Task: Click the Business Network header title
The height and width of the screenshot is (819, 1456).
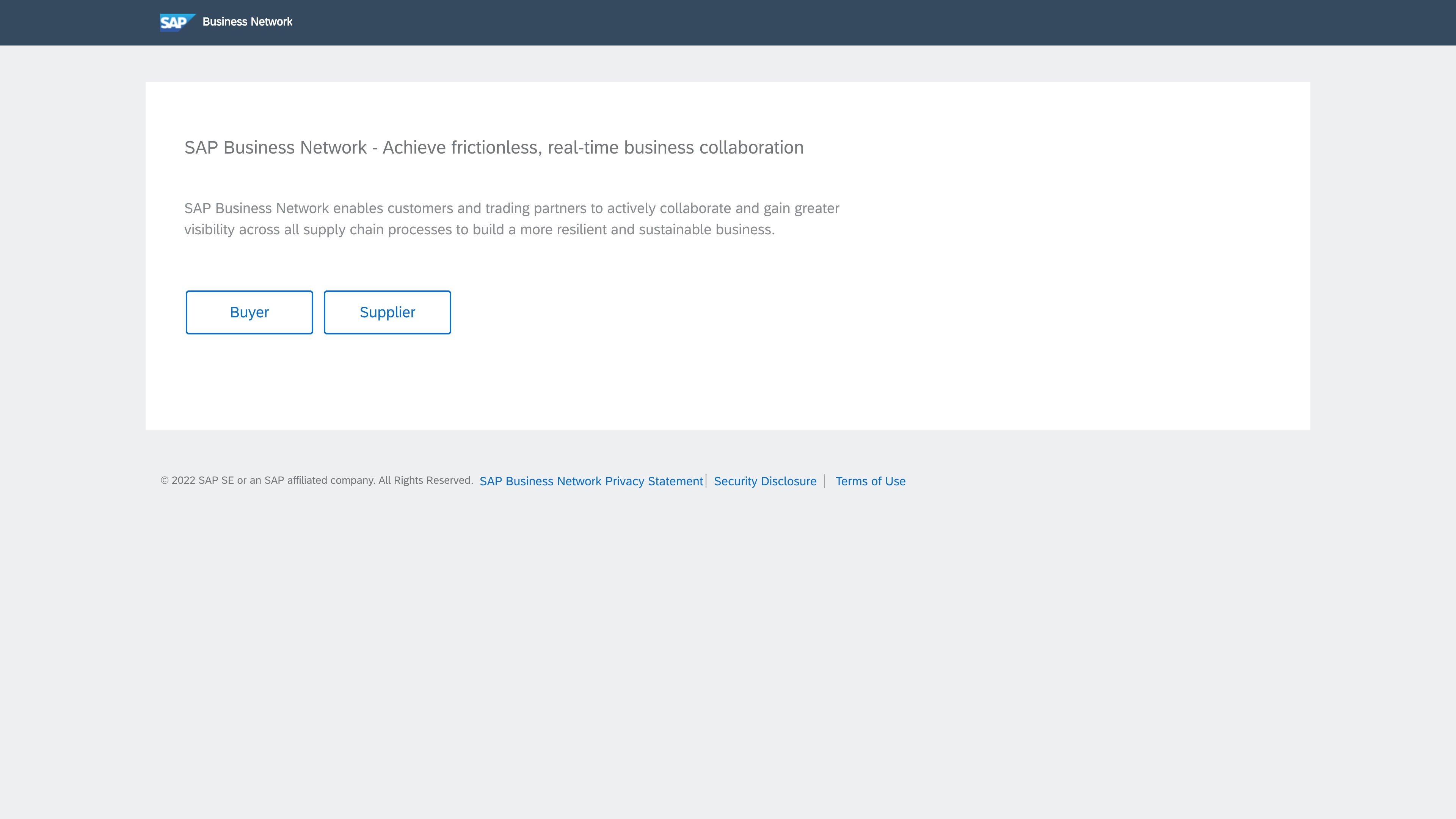Action: [247, 22]
